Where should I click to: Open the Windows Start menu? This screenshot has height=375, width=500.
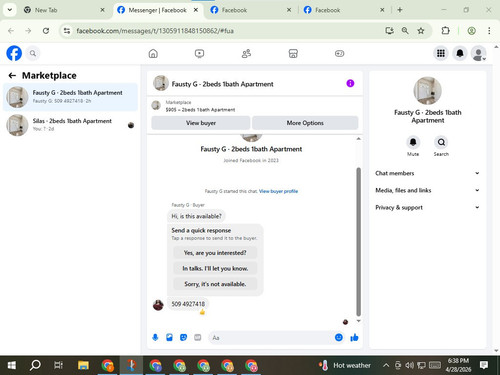12,365
